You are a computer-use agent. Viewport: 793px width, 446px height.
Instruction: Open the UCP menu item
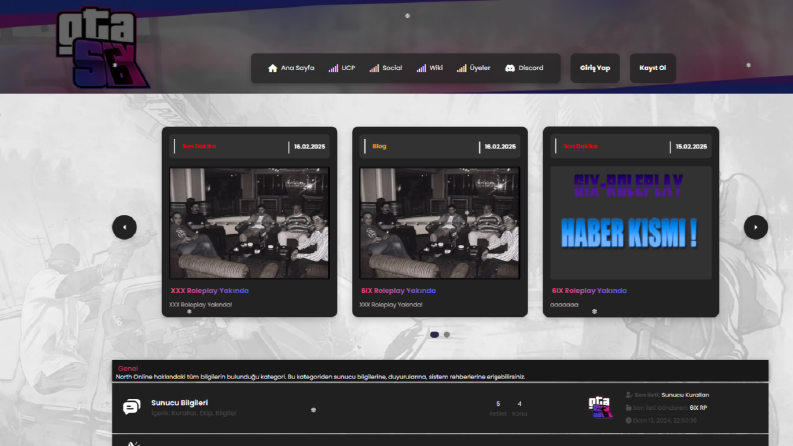pyautogui.click(x=342, y=68)
